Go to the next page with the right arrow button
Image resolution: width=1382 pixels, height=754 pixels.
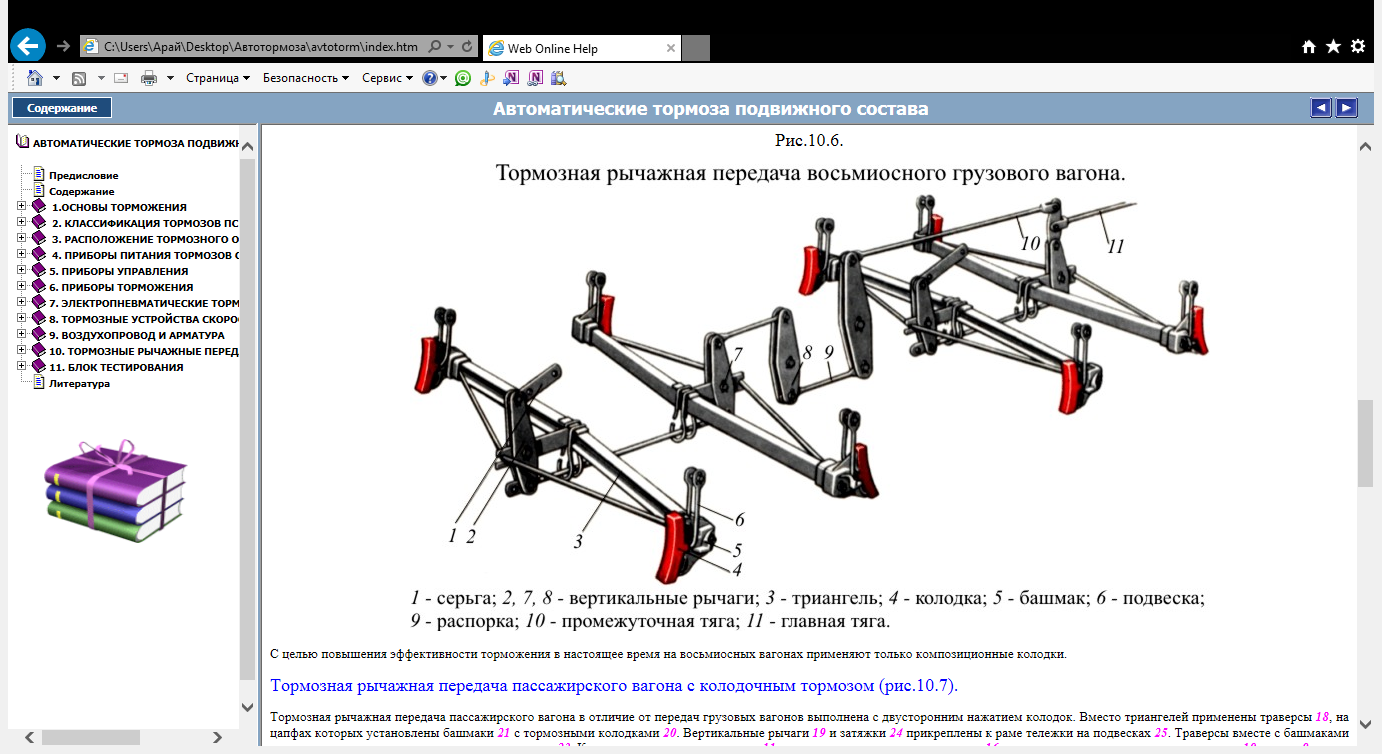click(x=1347, y=108)
